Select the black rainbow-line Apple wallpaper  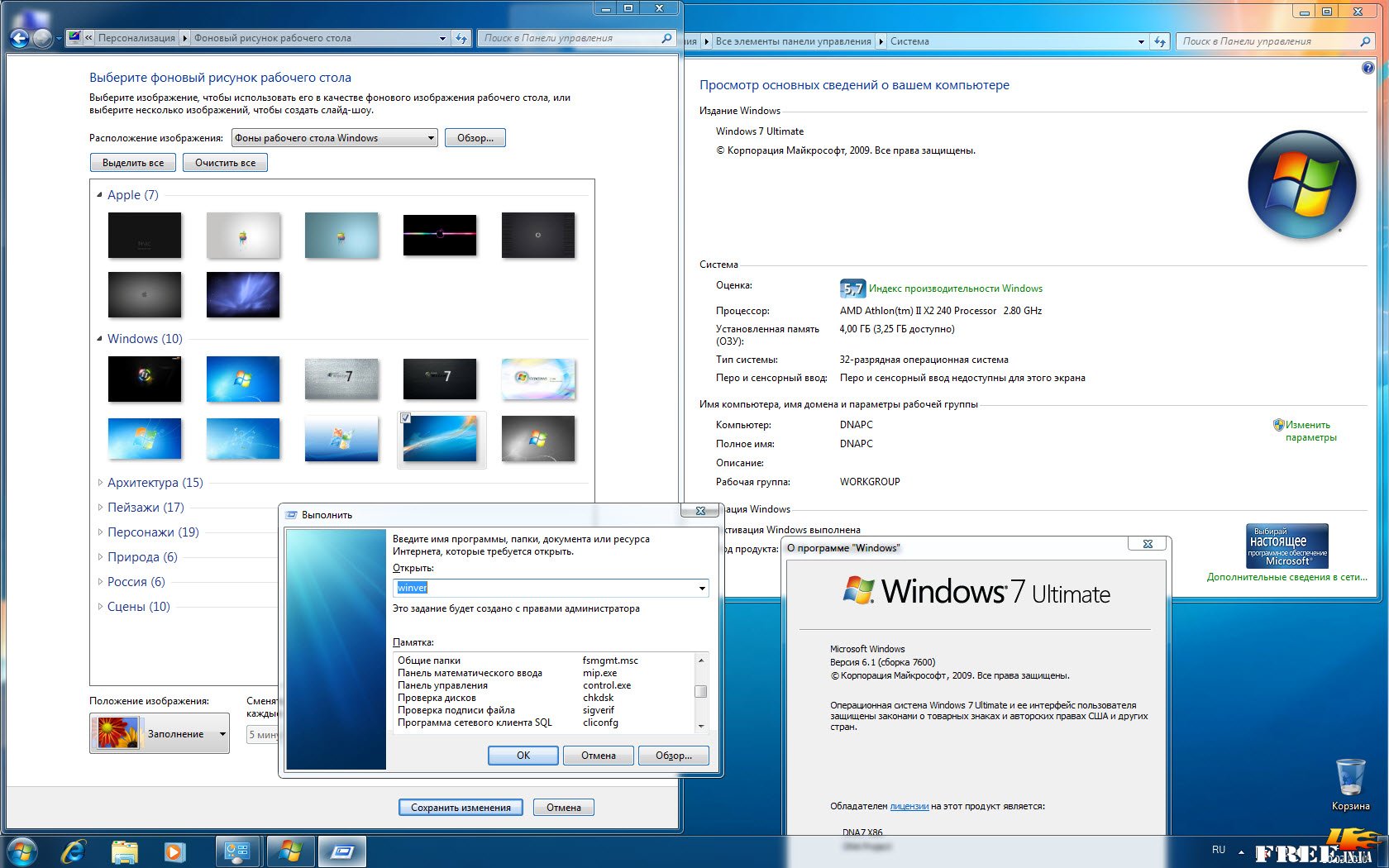tap(440, 236)
